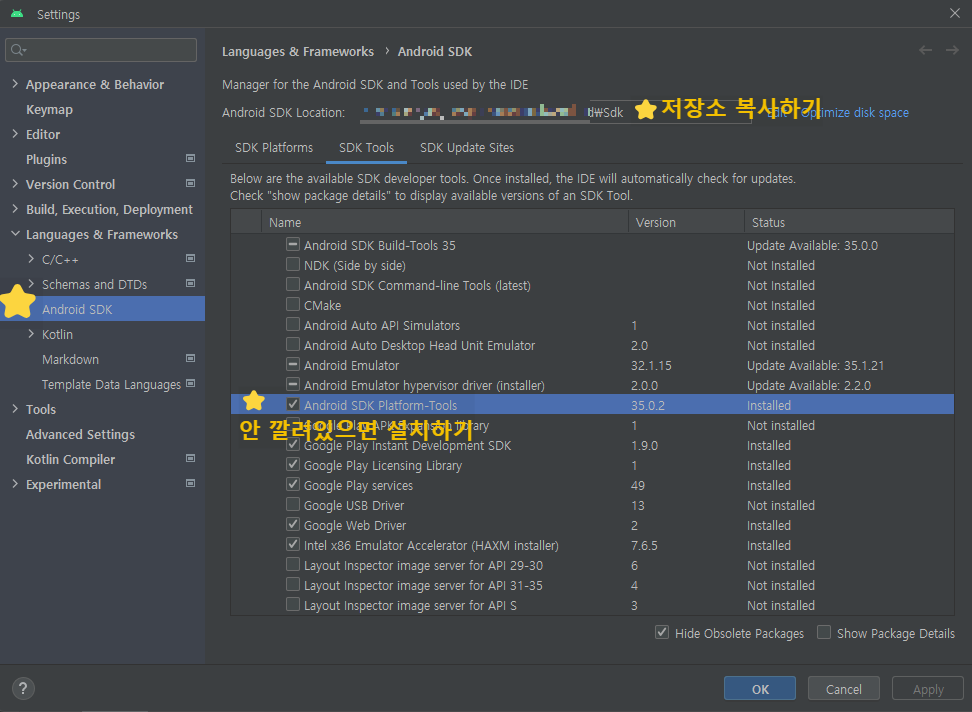Sort by the Version column header

(x=686, y=222)
